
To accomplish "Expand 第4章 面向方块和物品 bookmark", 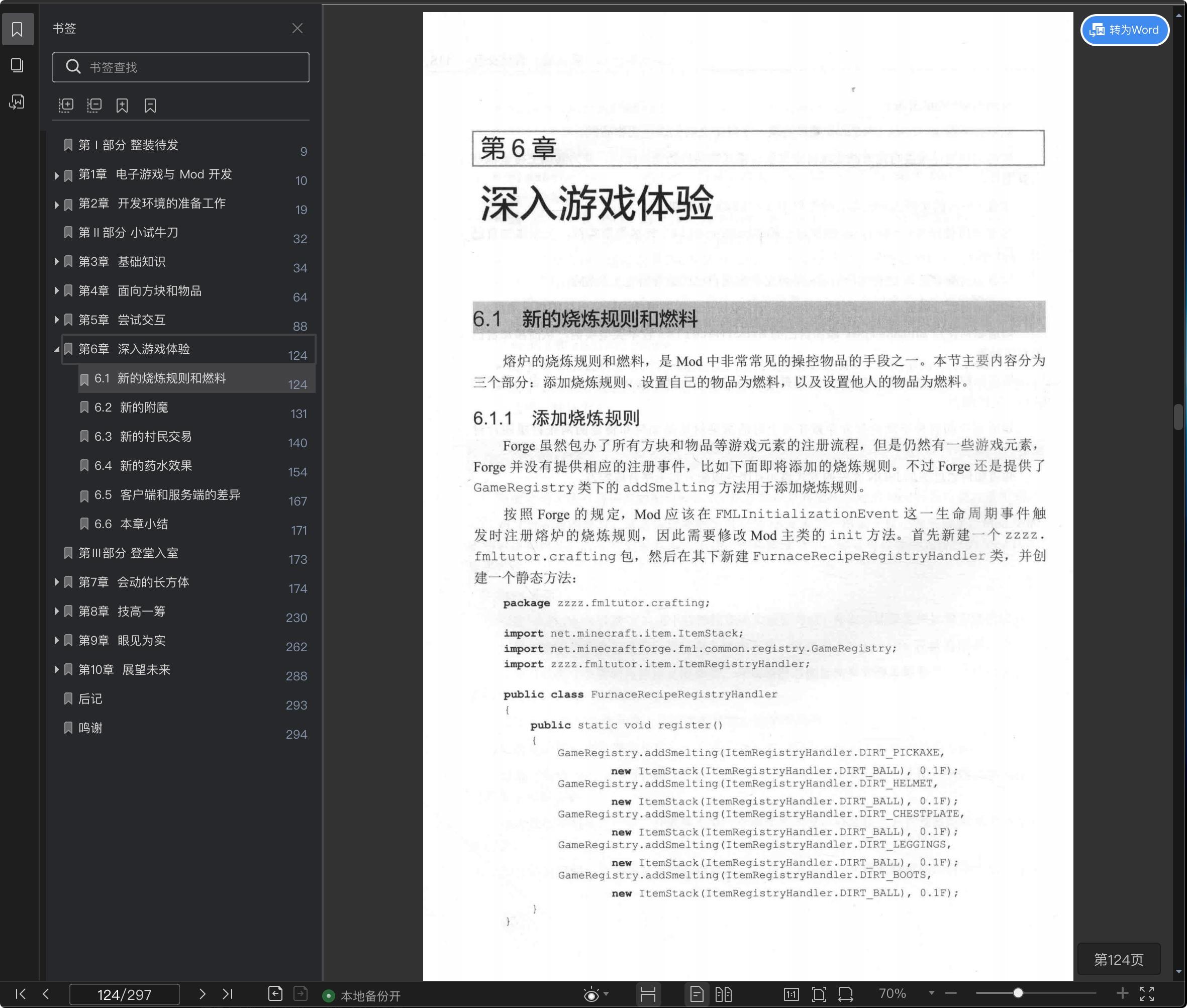I will pos(57,291).
